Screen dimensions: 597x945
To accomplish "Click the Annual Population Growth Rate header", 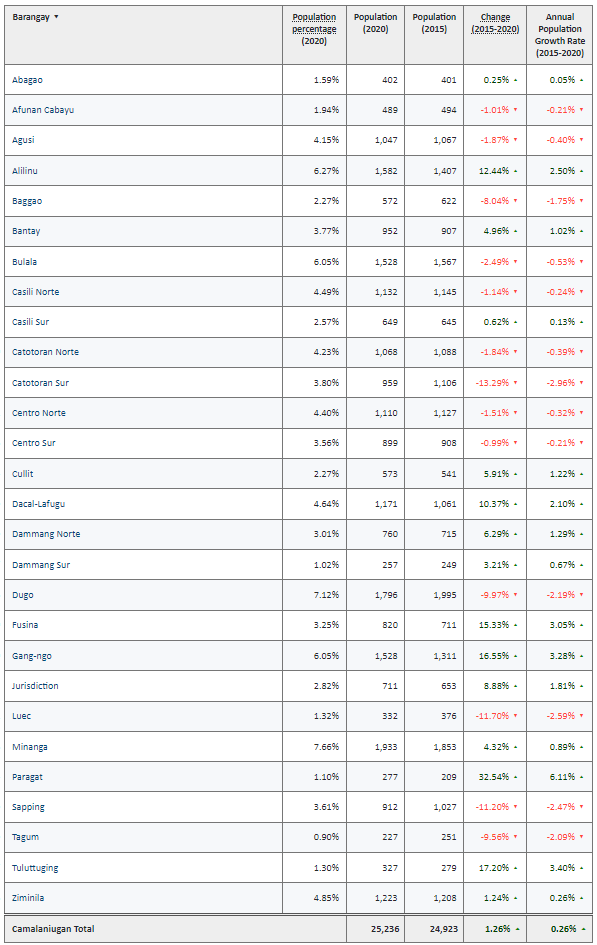I will [x=560, y=35].
